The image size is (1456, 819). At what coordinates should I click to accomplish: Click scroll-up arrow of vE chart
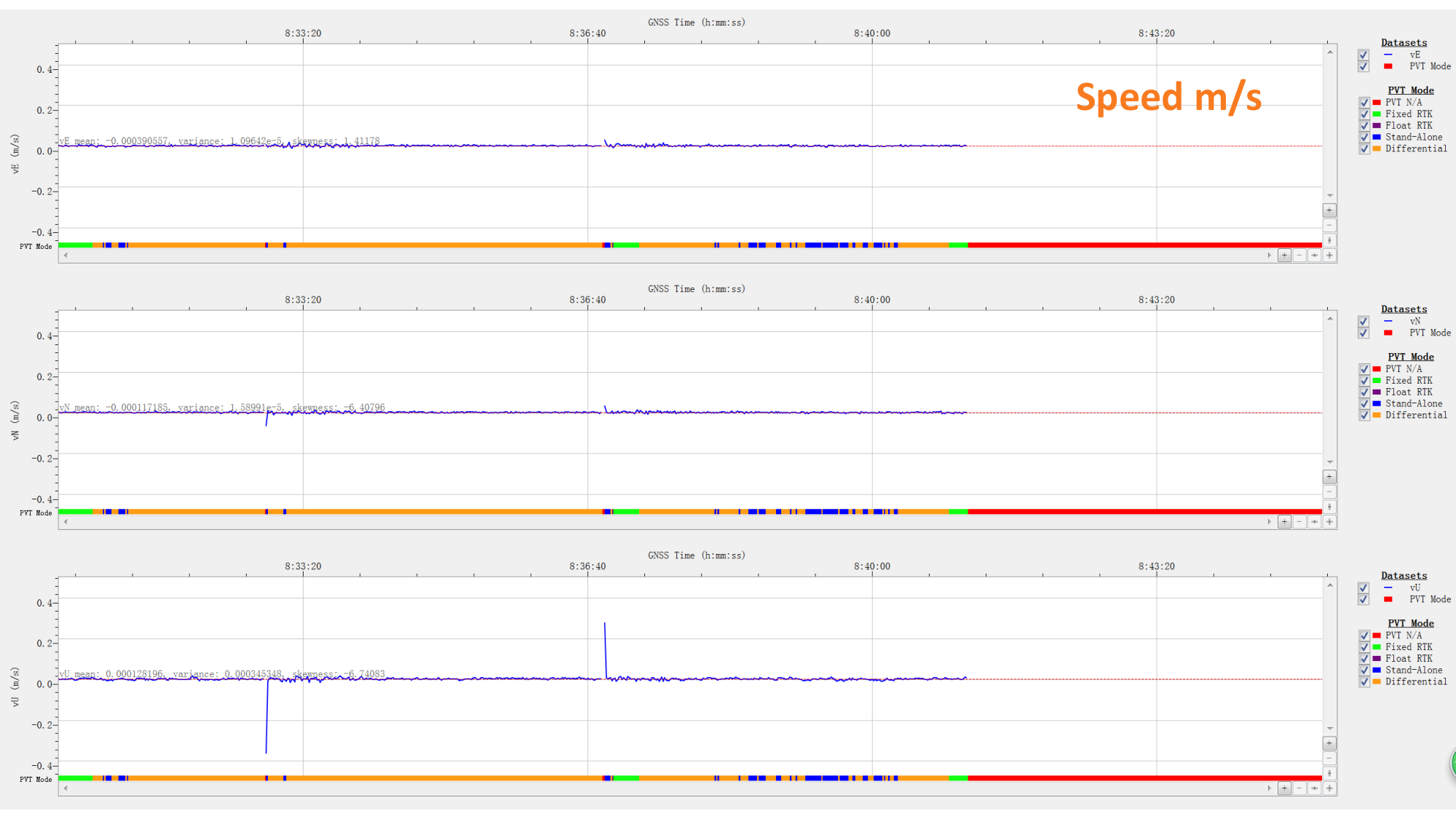[x=1329, y=52]
